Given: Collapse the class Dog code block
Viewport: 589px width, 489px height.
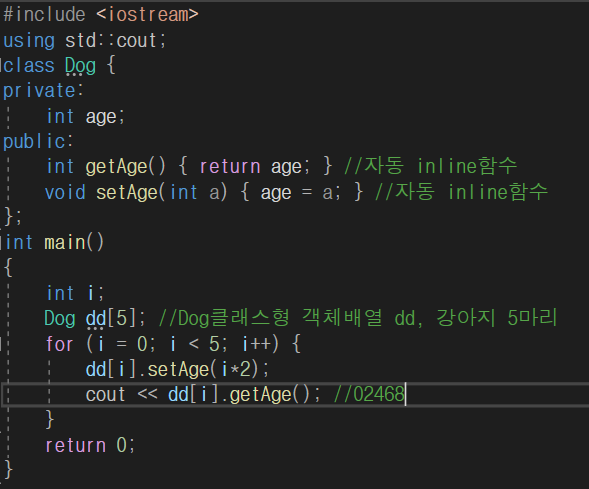Looking at the screenshot, I should coord(1,66).
